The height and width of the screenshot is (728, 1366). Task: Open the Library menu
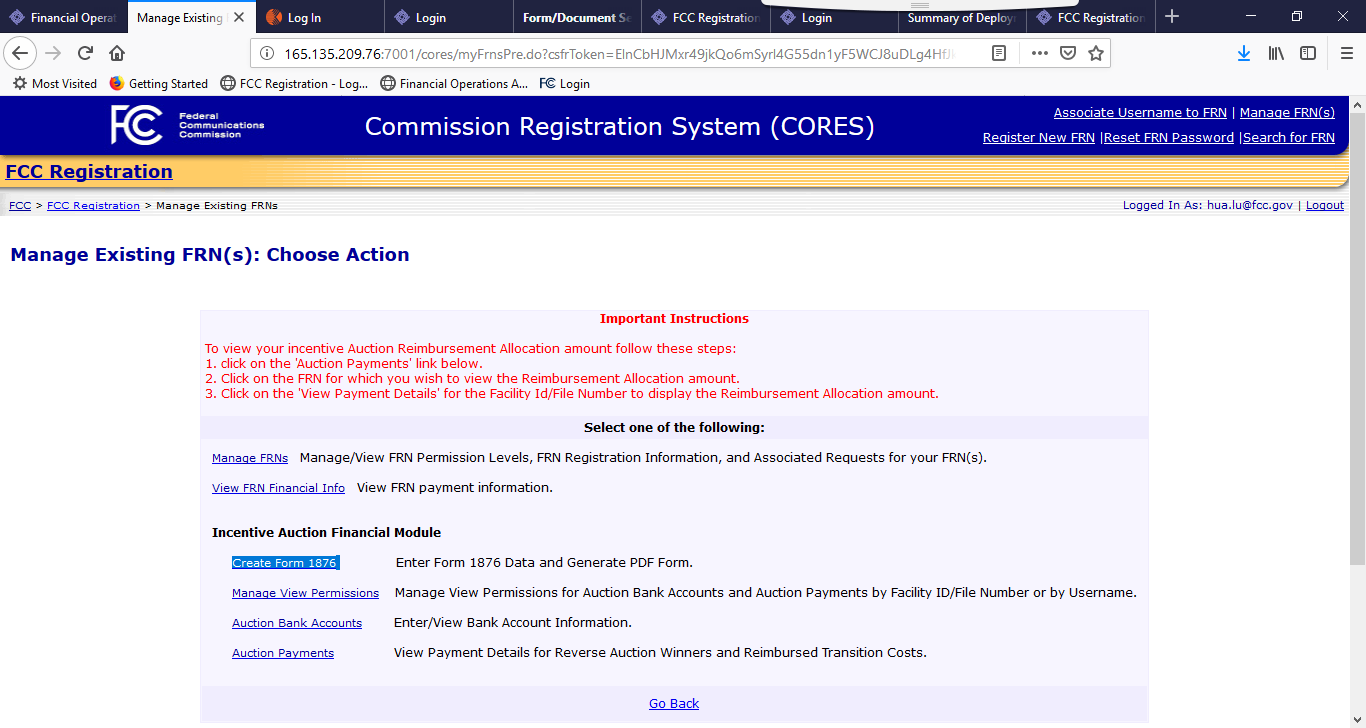(1276, 53)
